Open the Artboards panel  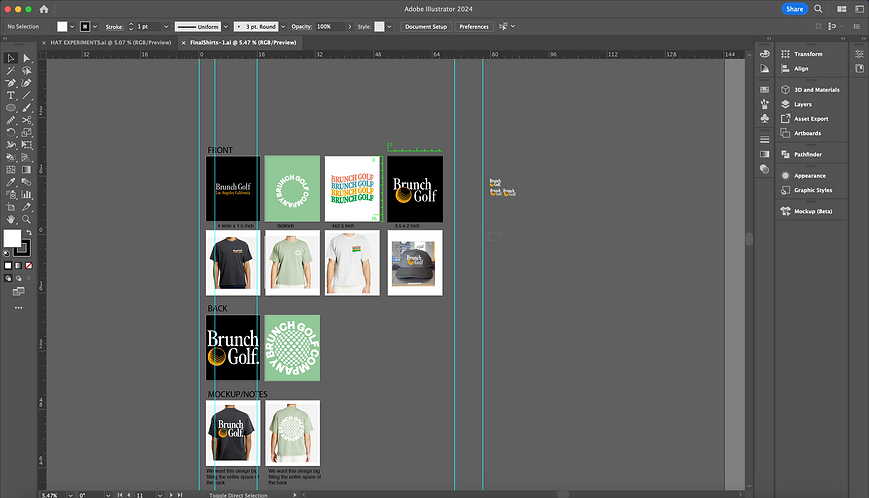pos(807,133)
